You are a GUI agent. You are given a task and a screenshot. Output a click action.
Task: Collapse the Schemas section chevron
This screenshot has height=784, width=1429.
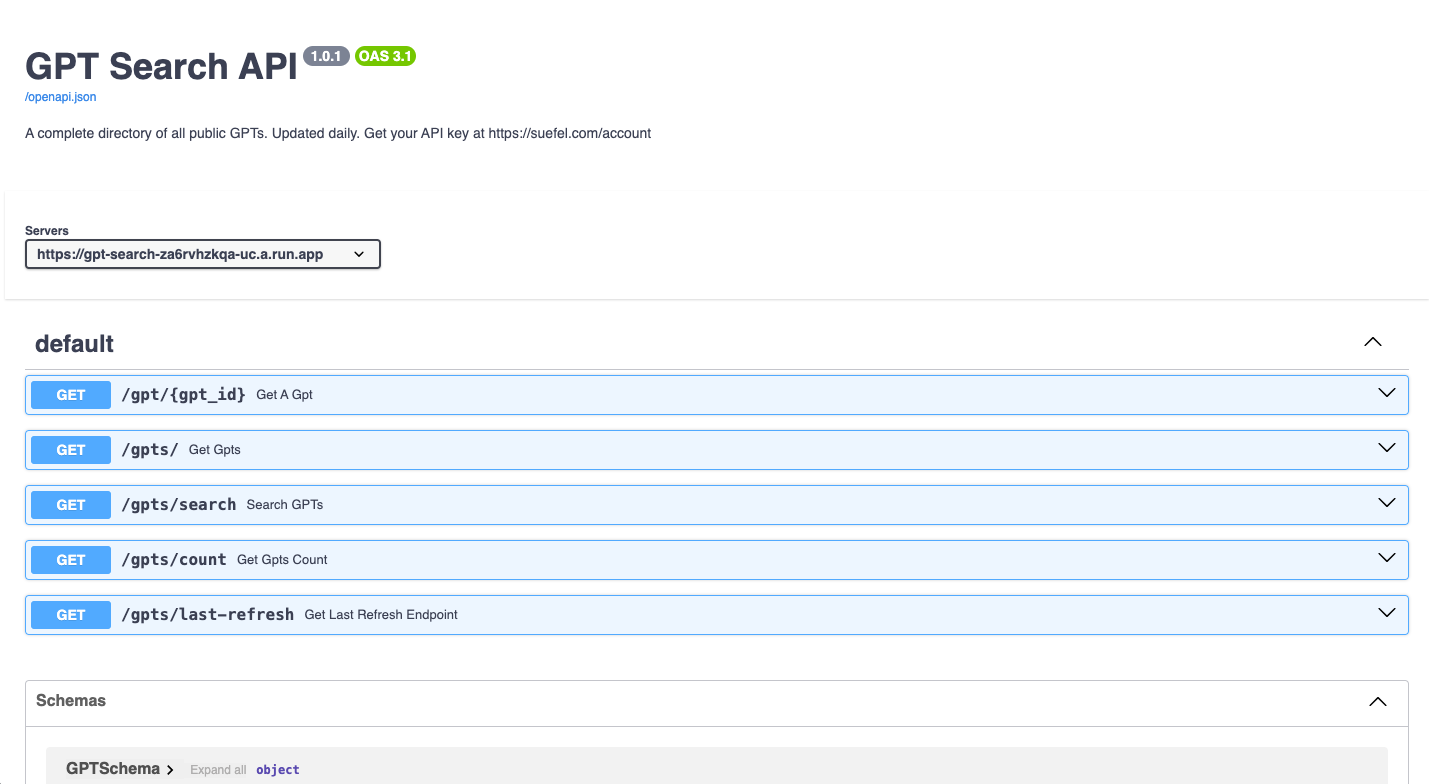pyautogui.click(x=1378, y=702)
